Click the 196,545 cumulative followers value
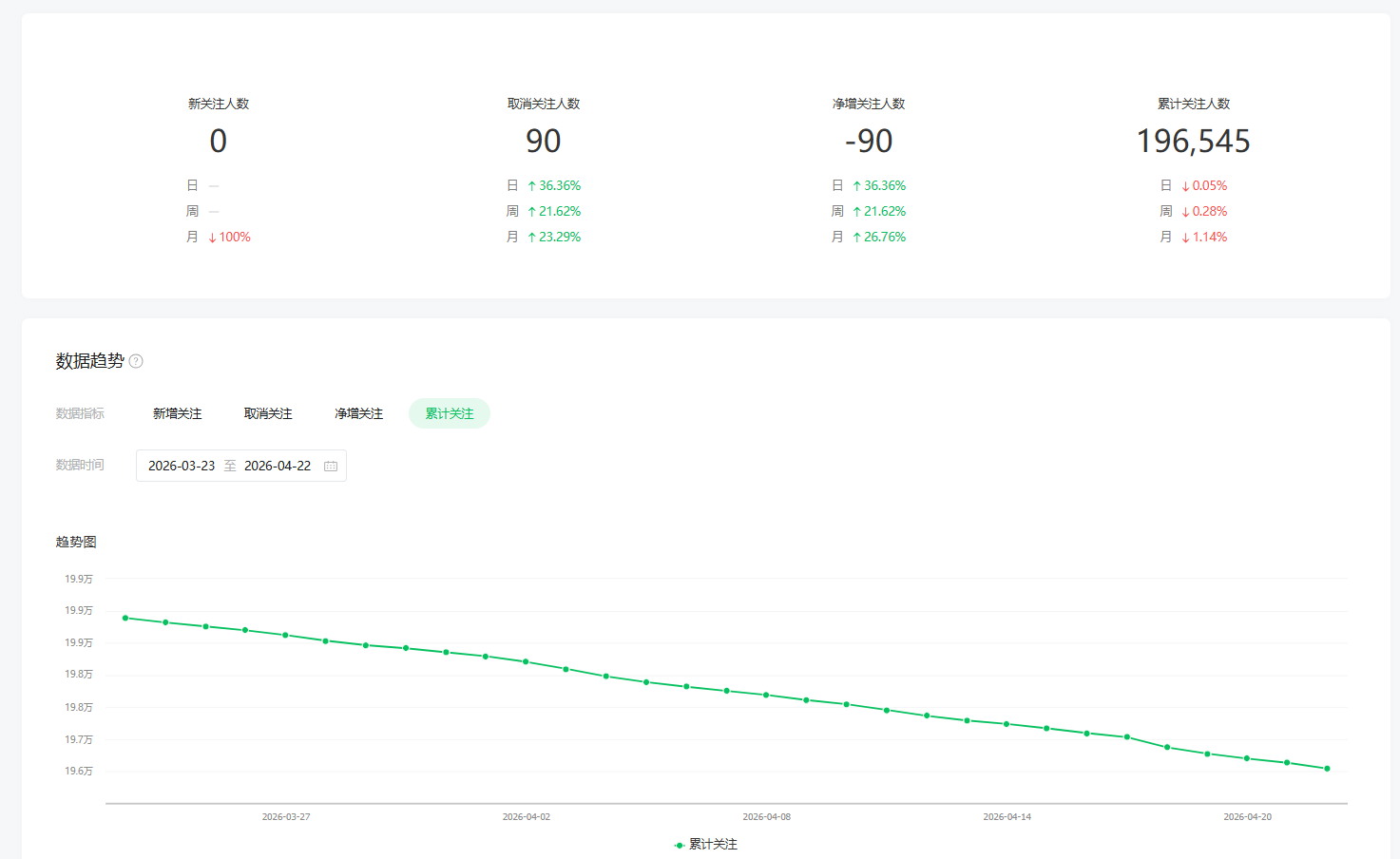Viewport: 1400px width, 859px height. click(1193, 142)
